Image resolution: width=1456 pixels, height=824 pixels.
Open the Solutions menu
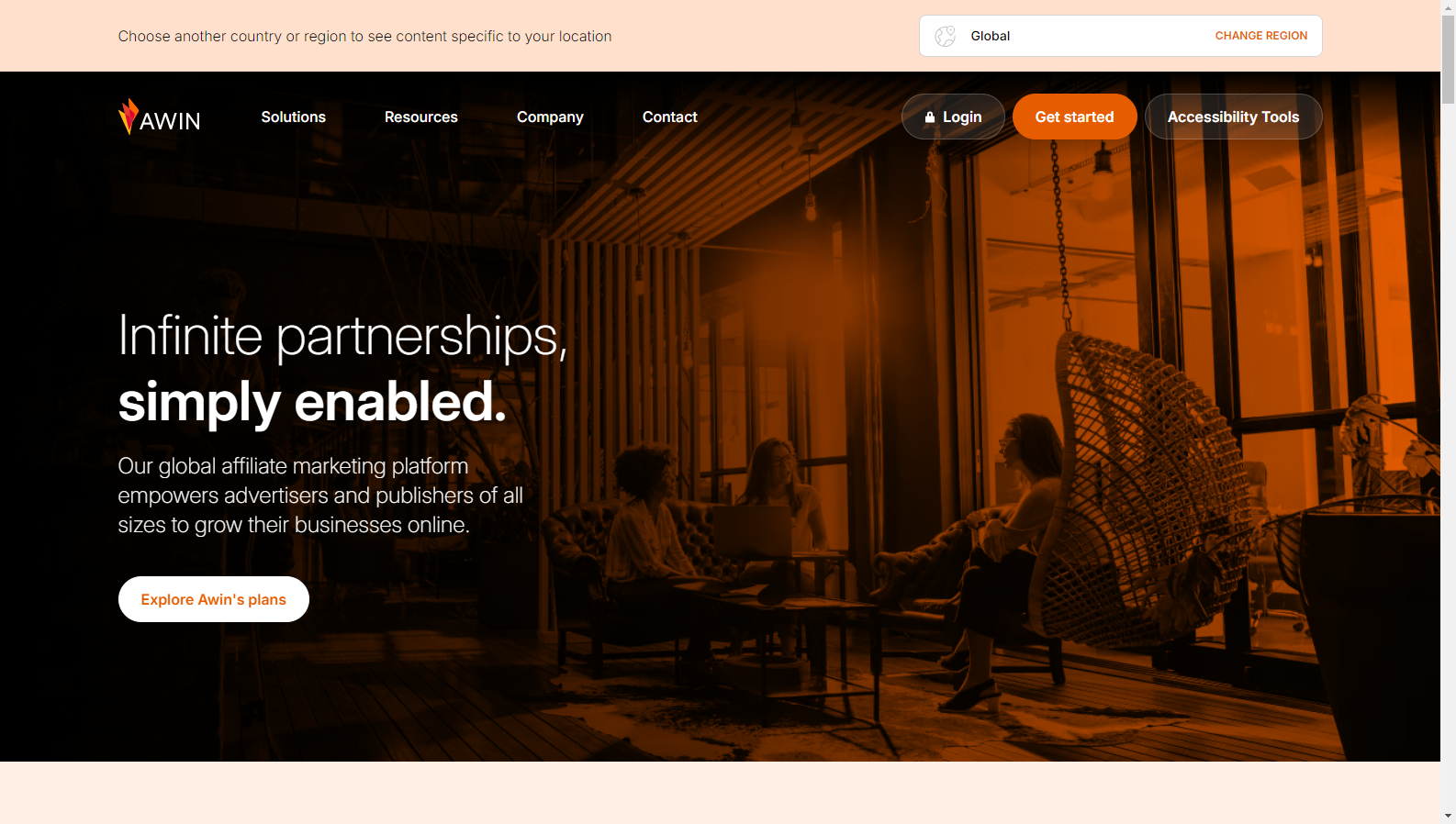point(293,117)
